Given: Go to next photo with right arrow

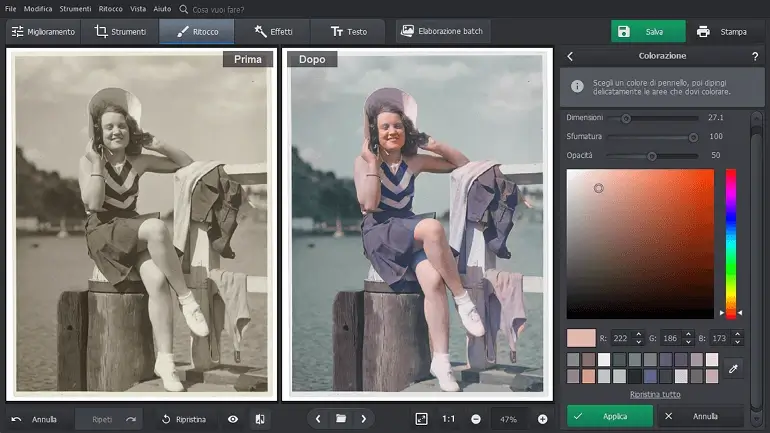Looking at the screenshot, I should 363,419.
